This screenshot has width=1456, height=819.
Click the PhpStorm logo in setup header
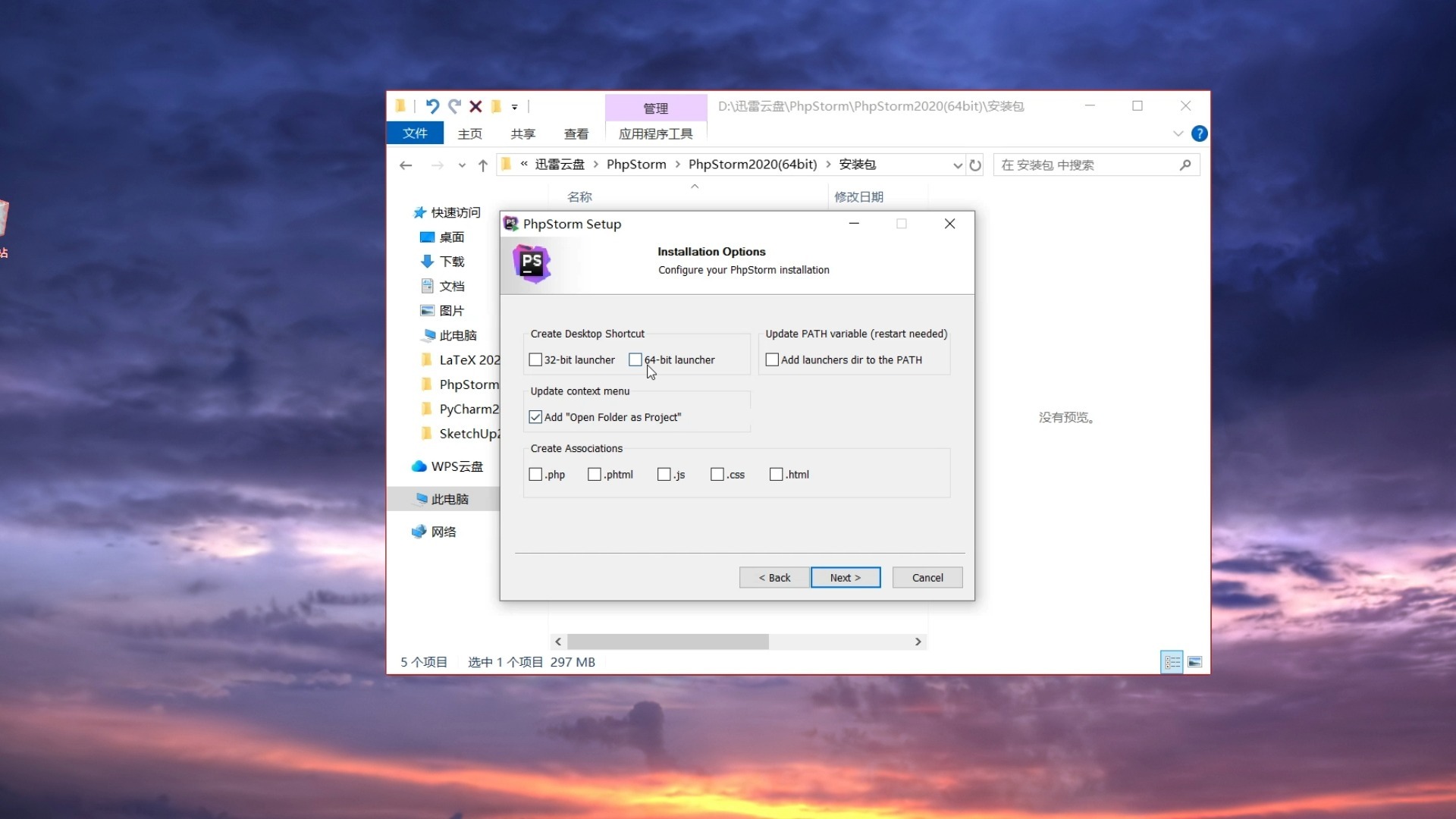(532, 264)
